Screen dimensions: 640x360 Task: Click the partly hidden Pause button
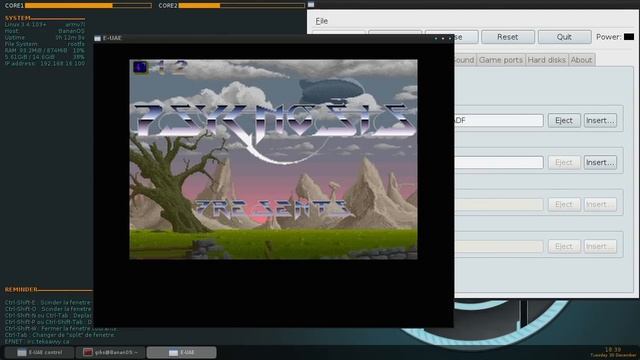coord(466,37)
